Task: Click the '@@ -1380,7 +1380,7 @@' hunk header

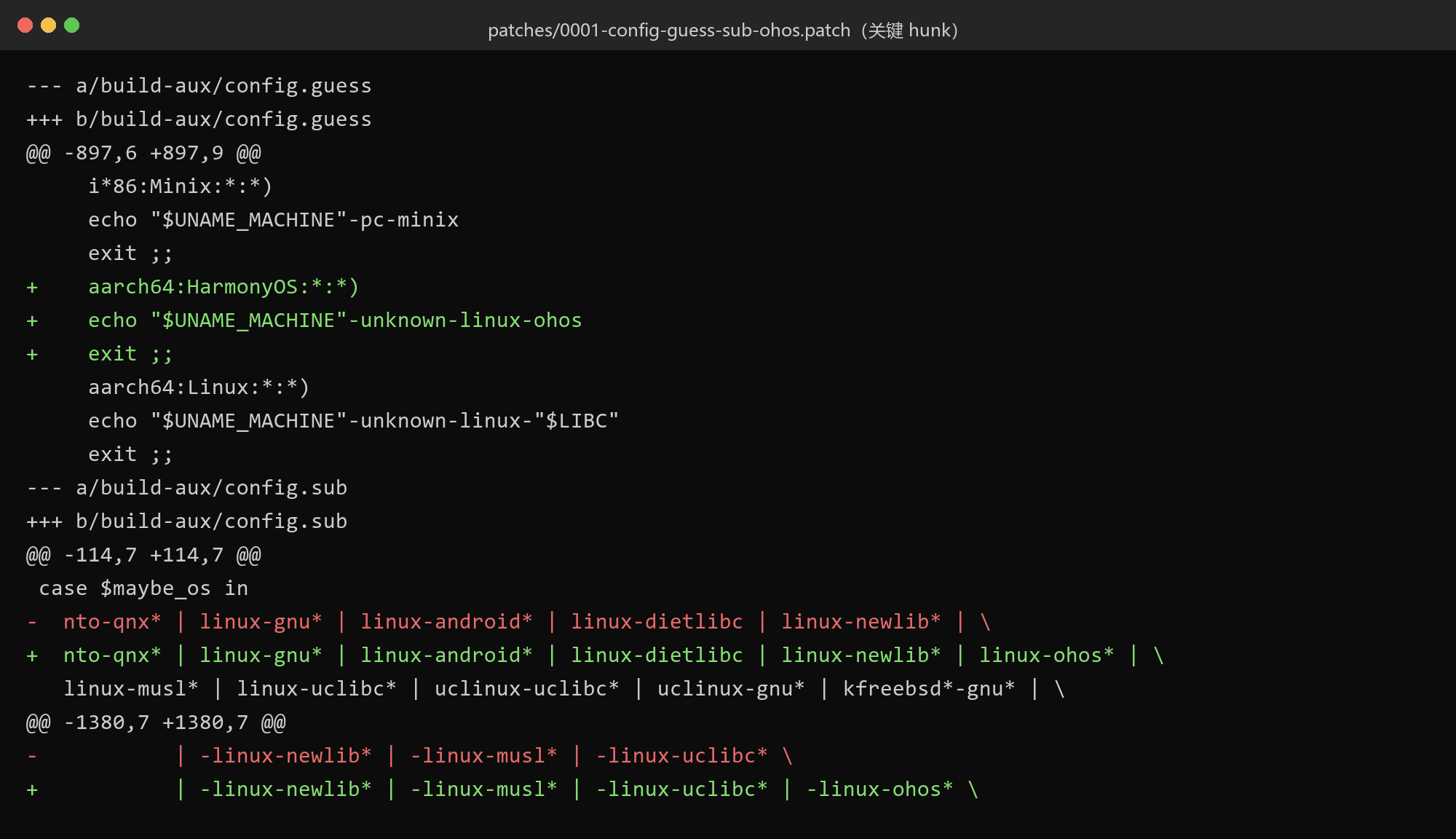Action: tap(156, 722)
